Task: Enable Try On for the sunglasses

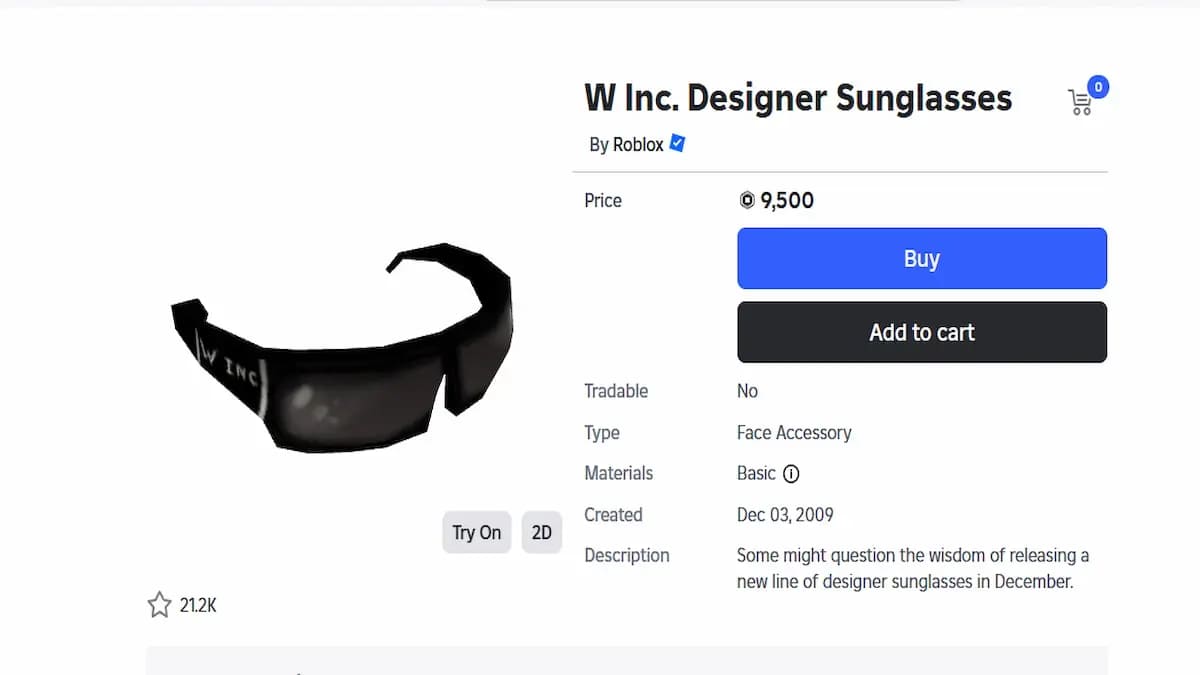Action: [x=476, y=532]
